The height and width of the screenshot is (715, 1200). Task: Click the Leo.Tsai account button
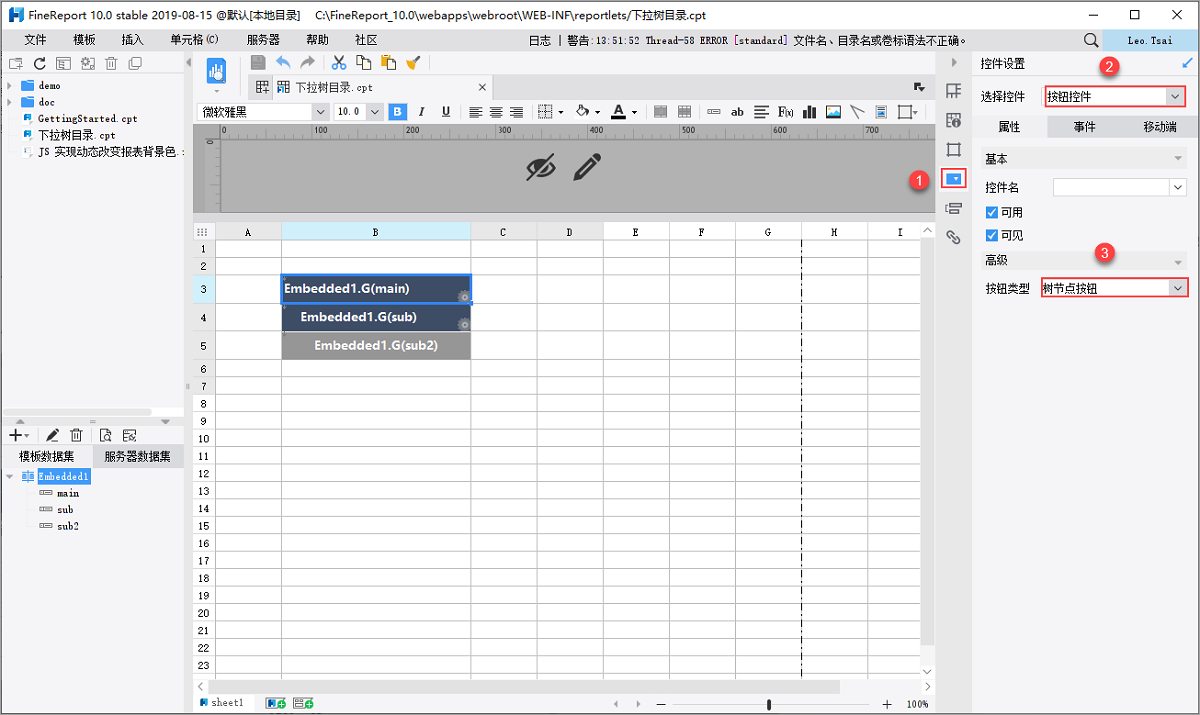pyautogui.click(x=1150, y=40)
